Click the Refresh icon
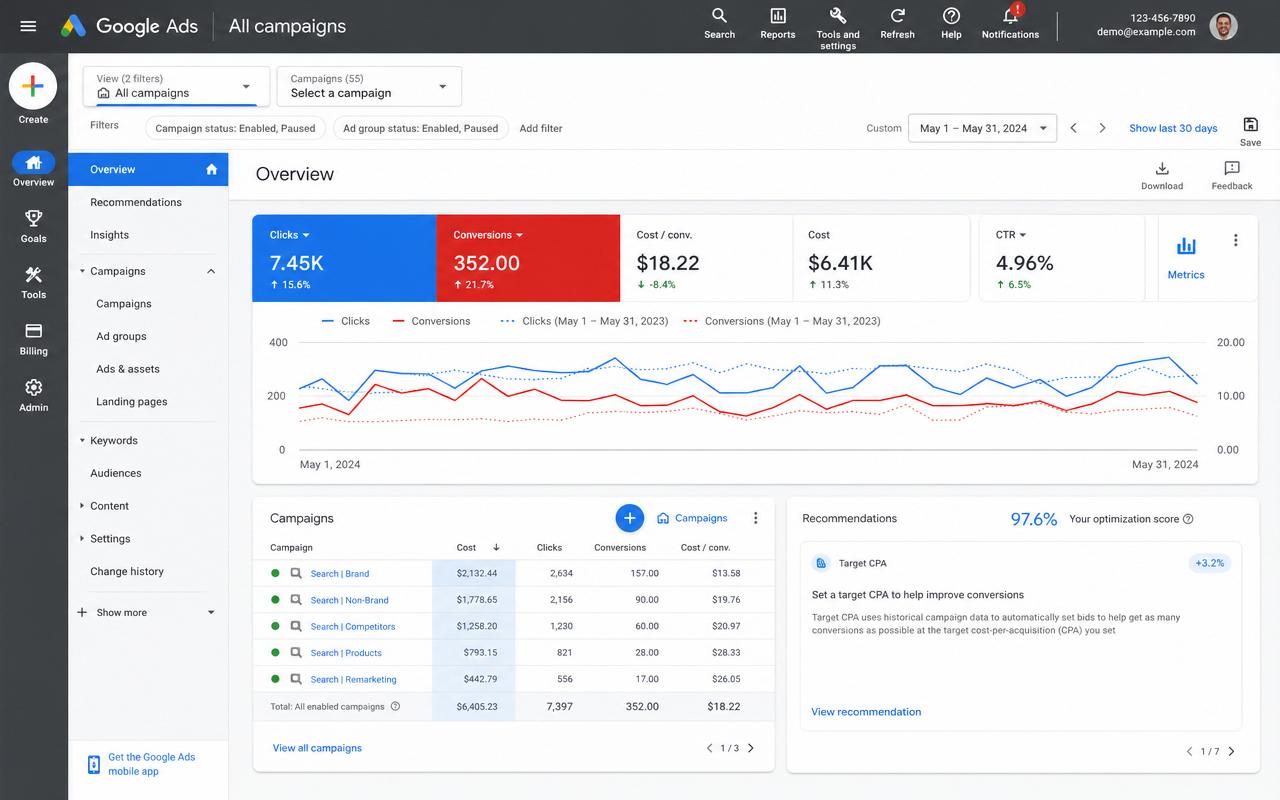 [897, 16]
